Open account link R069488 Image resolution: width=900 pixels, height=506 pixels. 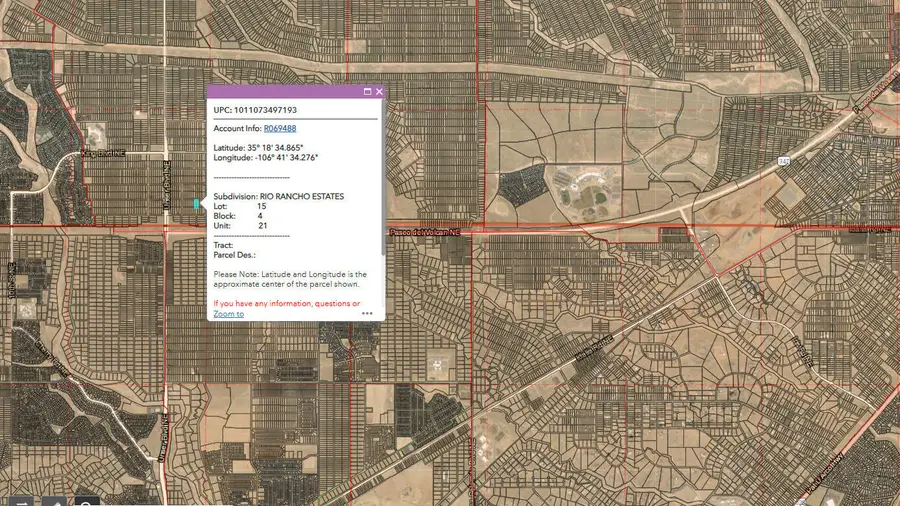tap(279, 128)
